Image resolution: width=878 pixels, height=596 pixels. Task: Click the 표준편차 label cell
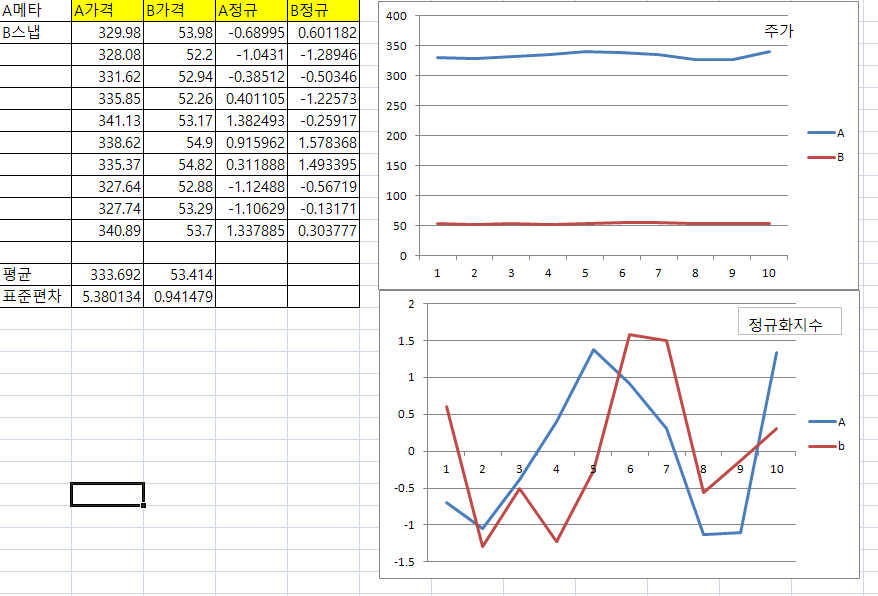pos(36,296)
